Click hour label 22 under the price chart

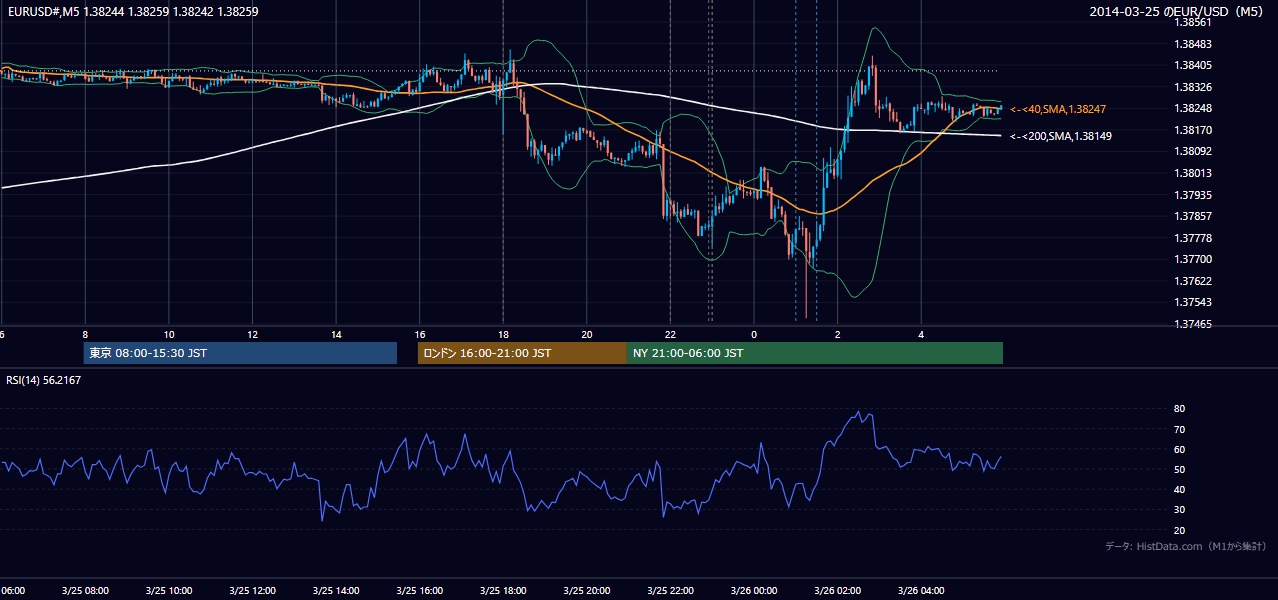tap(670, 334)
